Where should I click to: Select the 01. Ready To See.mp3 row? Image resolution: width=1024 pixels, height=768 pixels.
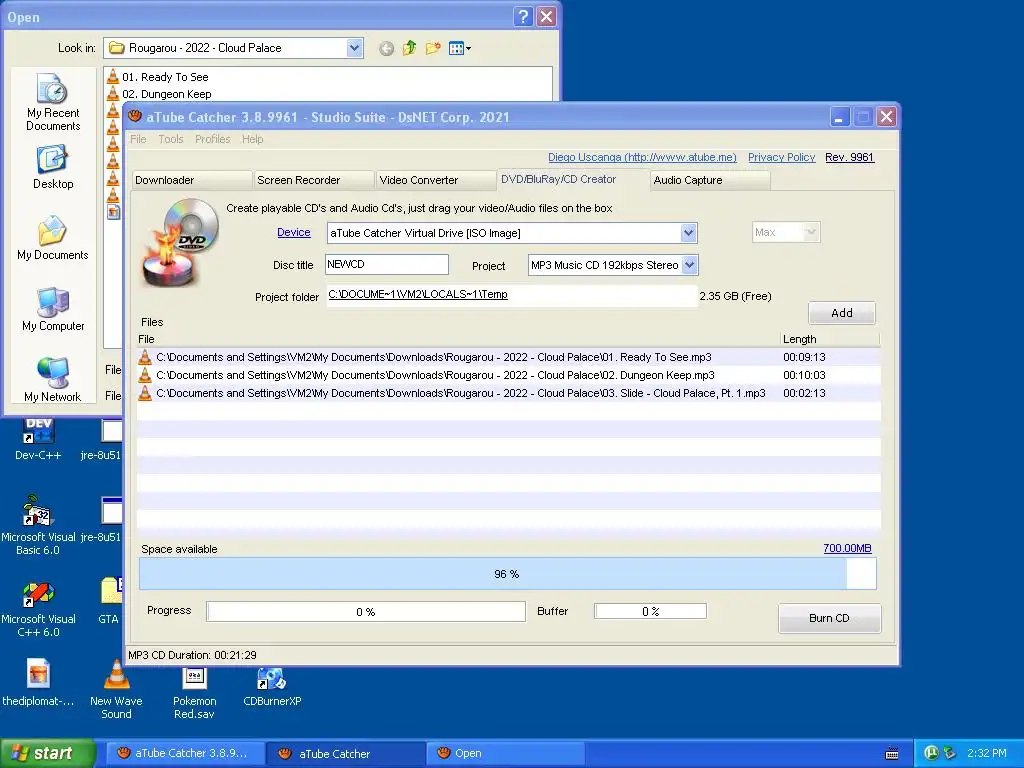click(509, 357)
